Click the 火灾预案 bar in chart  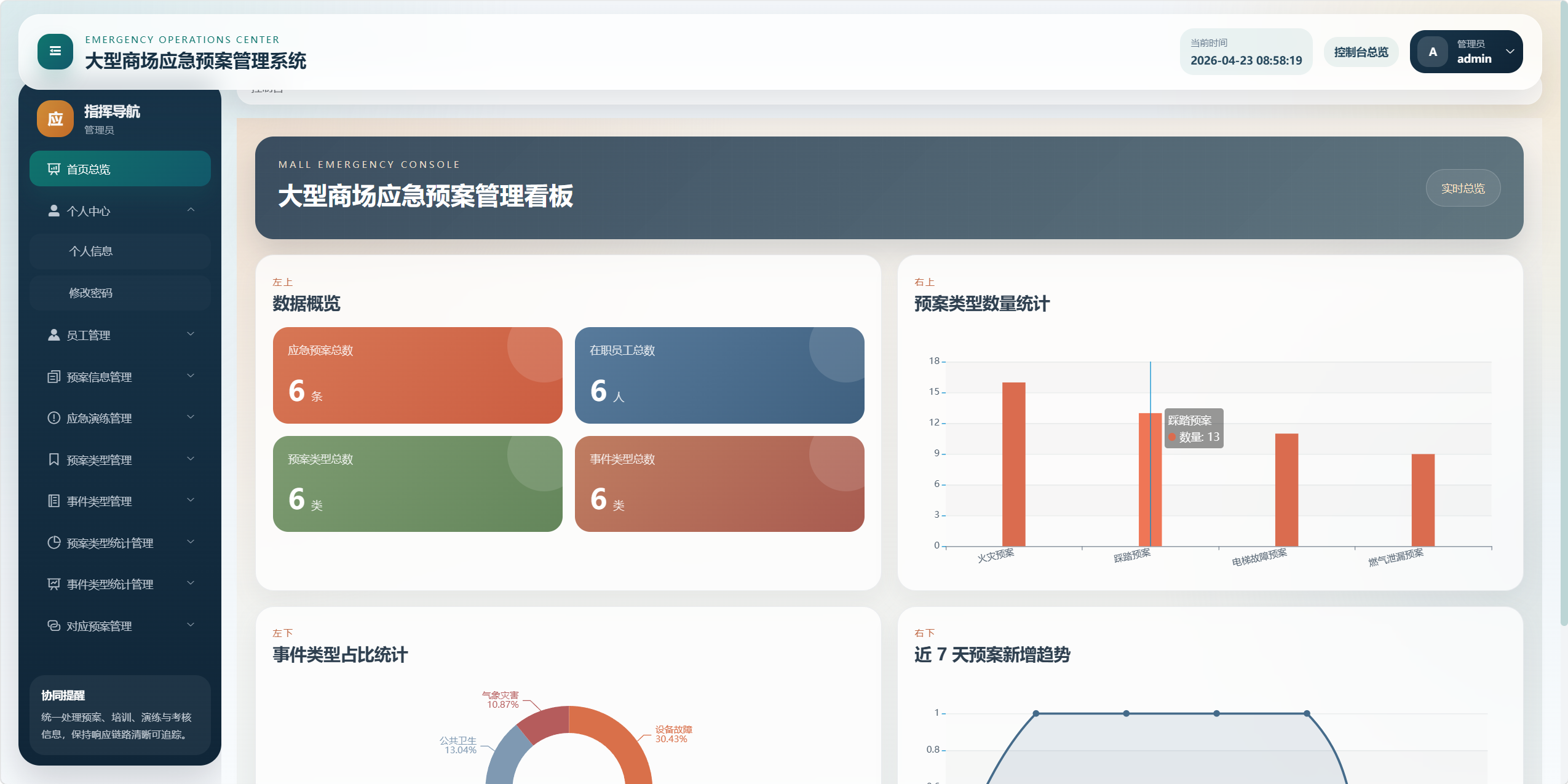point(1013,464)
